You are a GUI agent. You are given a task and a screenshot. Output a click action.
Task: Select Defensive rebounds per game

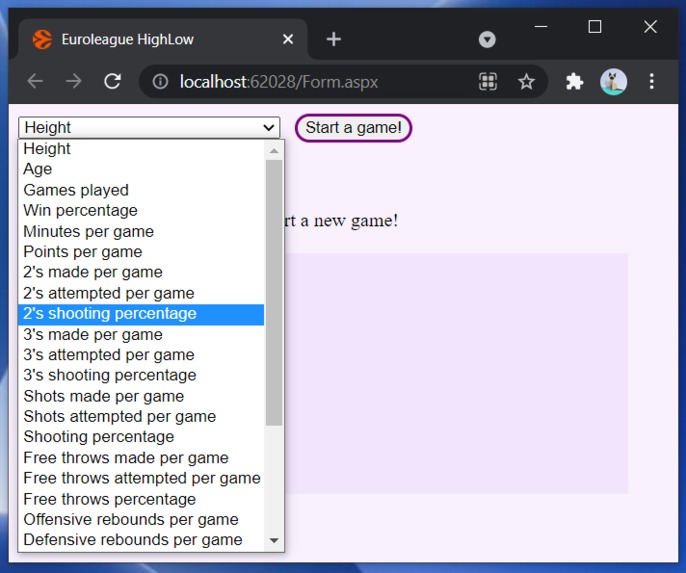(x=141, y=540)
